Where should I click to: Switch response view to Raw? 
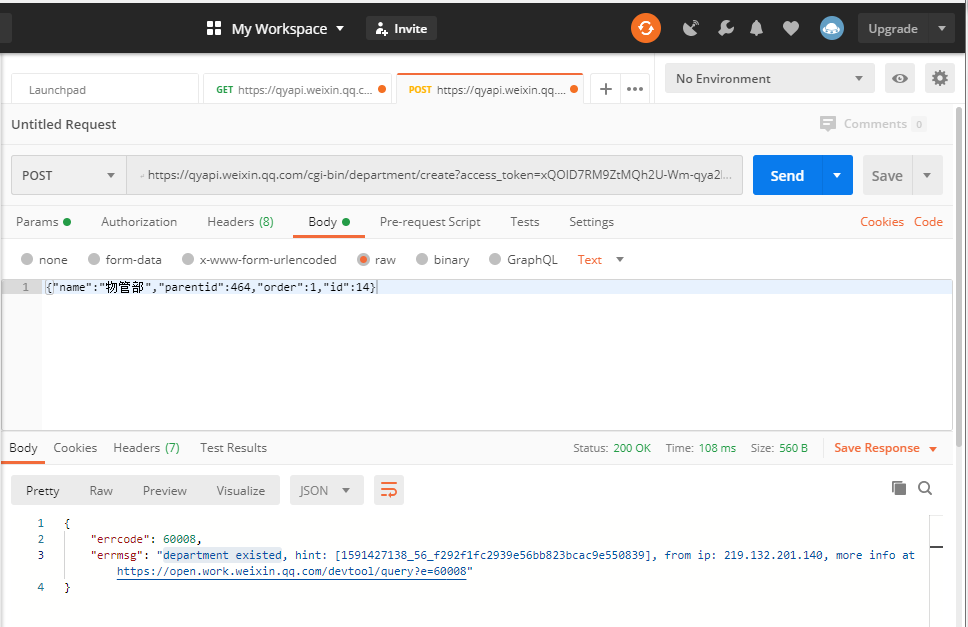(x=101, y=491)
